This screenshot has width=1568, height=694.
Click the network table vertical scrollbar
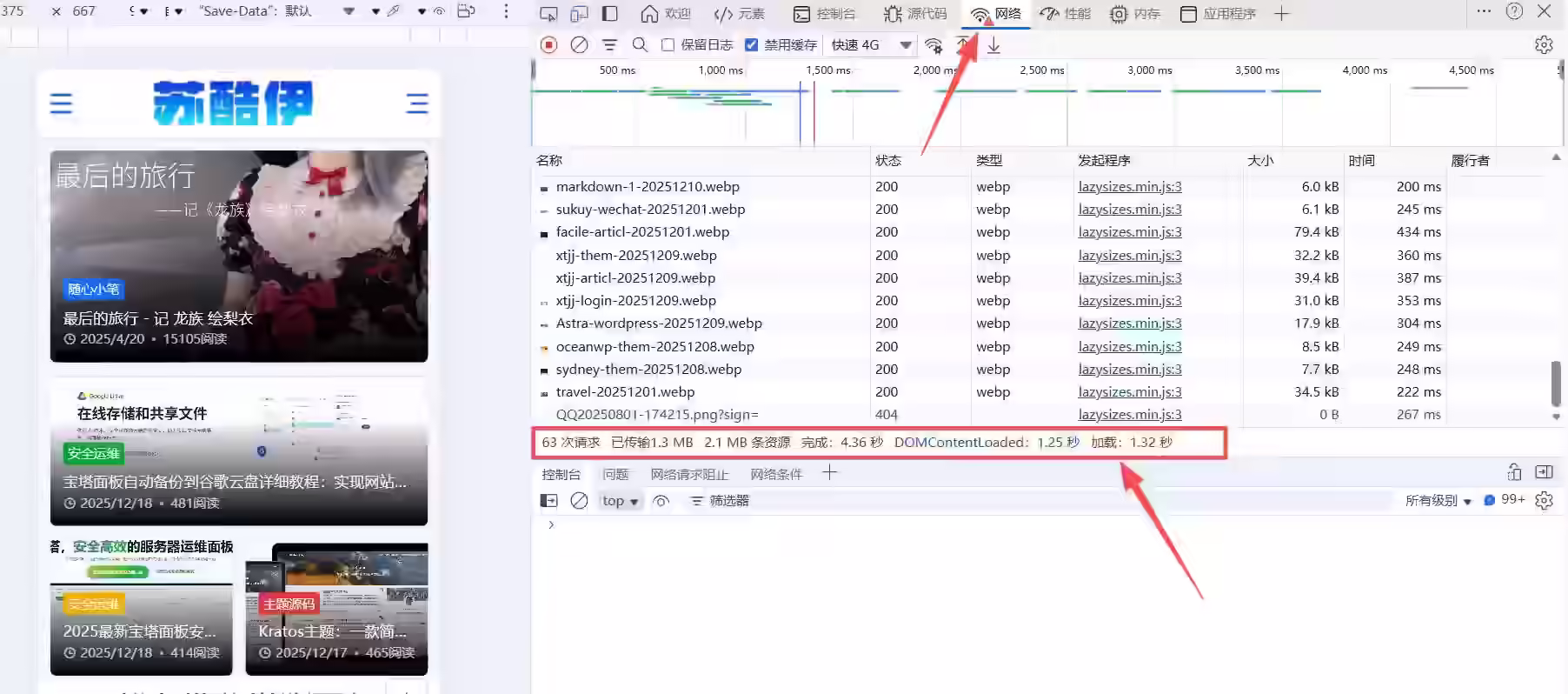point(1556,383)
